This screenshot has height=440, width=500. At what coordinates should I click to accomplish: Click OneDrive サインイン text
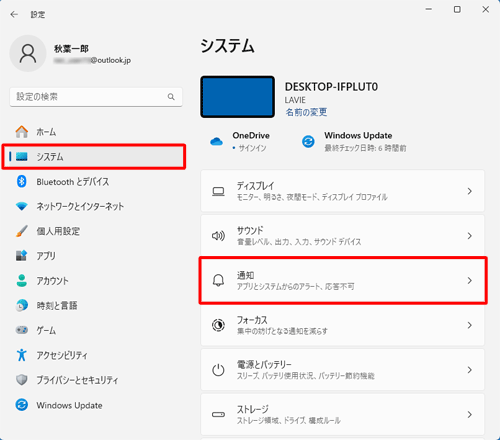(x=252, y=148)
